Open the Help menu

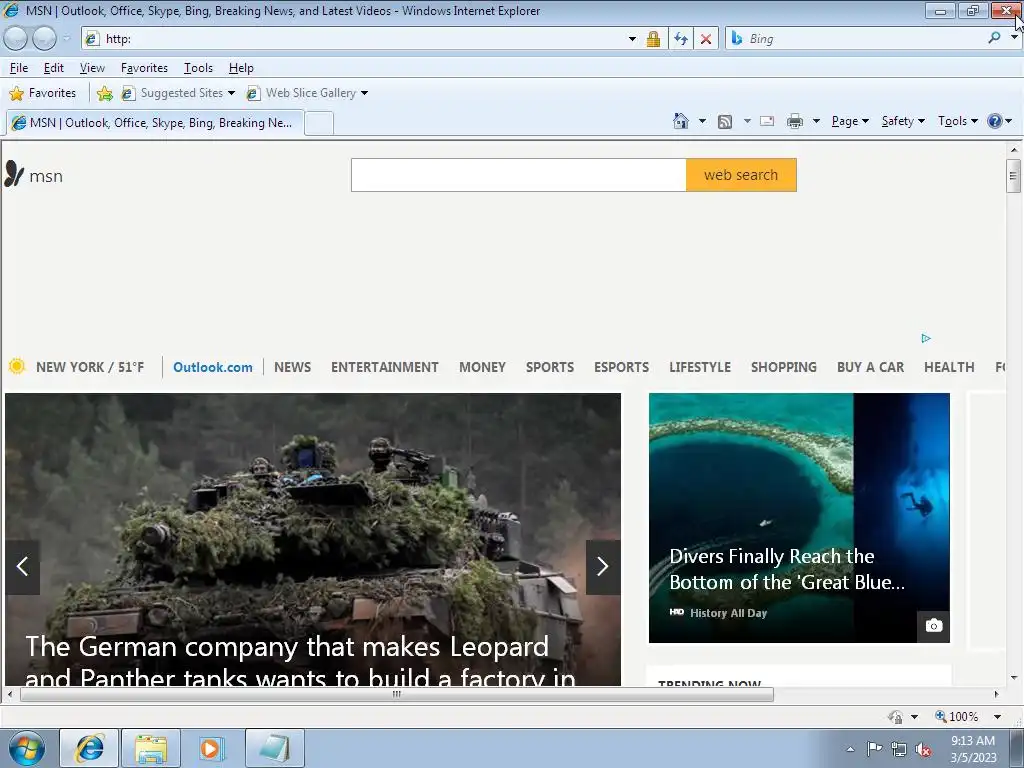pos(241,68)
